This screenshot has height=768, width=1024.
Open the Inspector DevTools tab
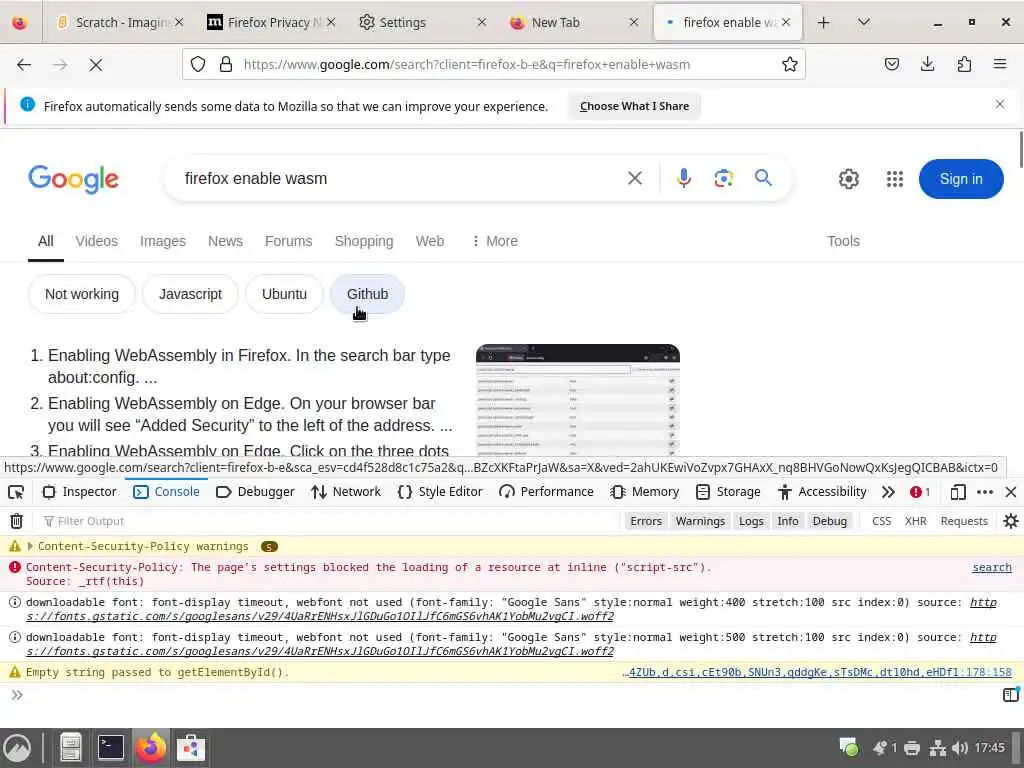(x=79, y=492)
